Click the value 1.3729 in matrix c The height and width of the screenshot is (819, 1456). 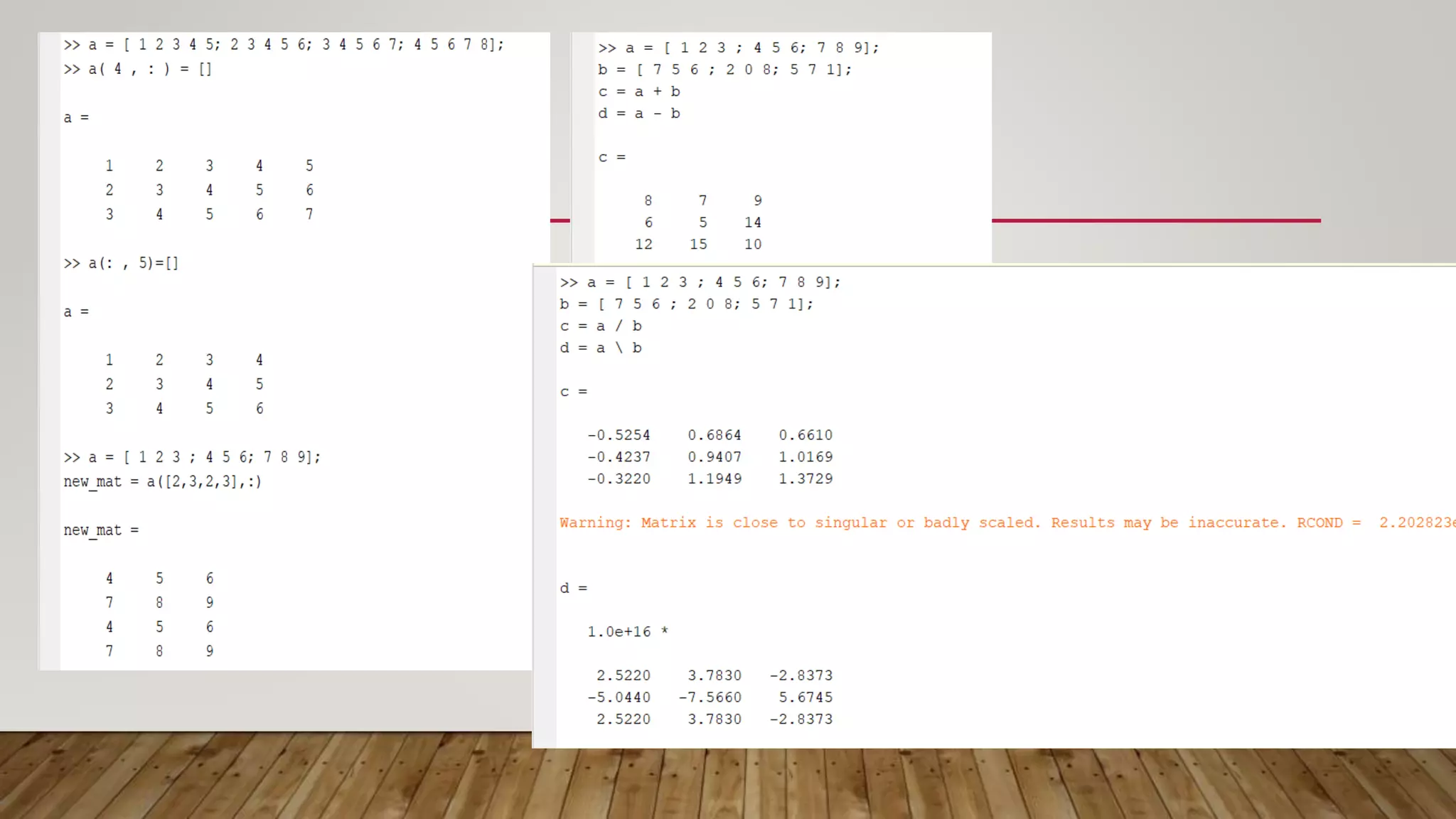pyautogui.click(x=805, y=479)
